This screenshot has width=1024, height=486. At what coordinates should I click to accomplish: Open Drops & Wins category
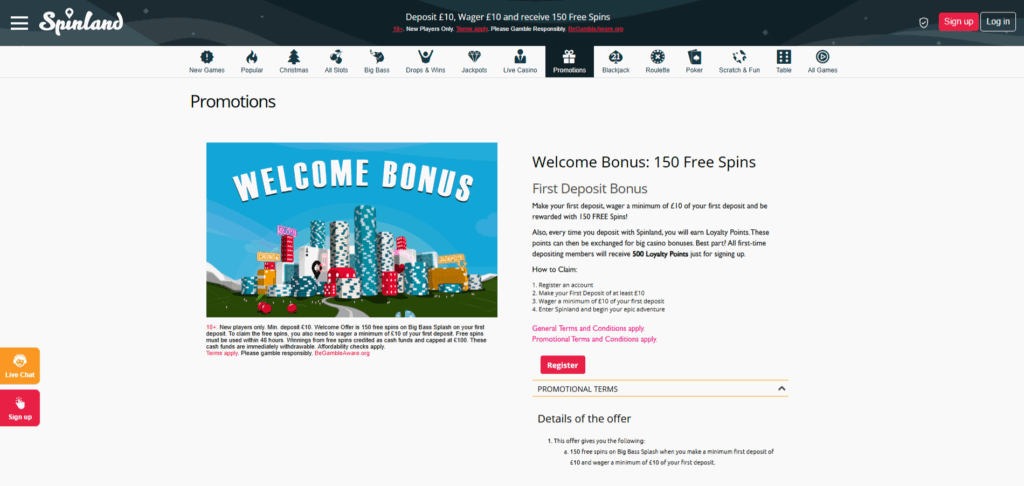click(x=425, y=61)
